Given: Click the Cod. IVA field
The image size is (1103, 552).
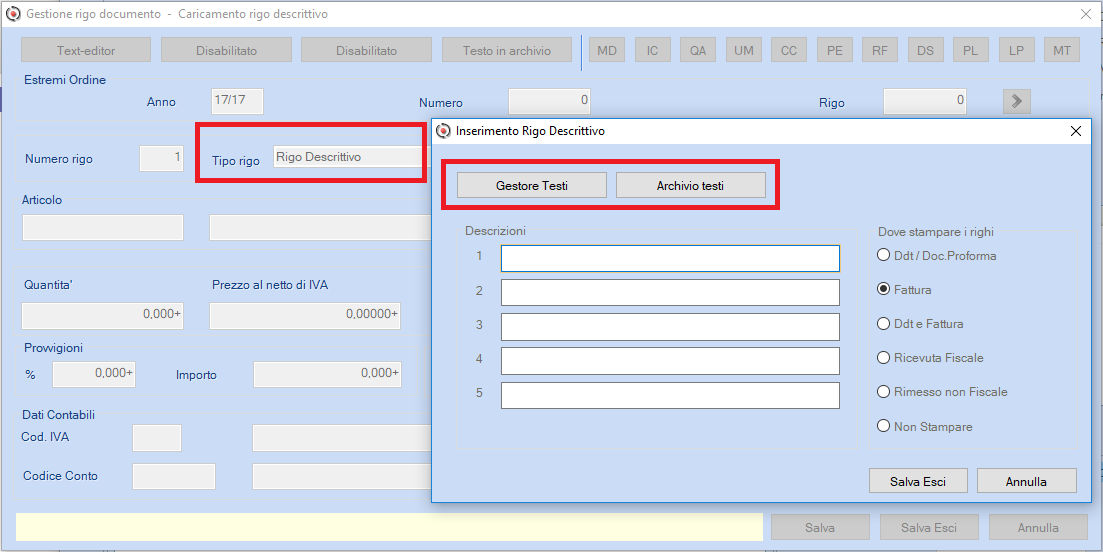Looking at the screenshot, I should (x=157, y=437).
